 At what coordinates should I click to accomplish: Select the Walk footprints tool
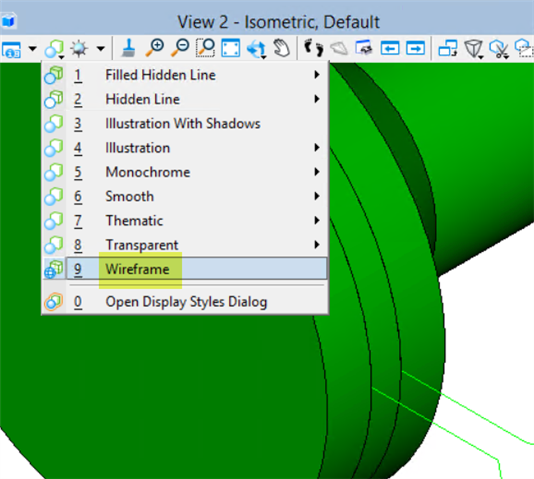tap(314, 48)
